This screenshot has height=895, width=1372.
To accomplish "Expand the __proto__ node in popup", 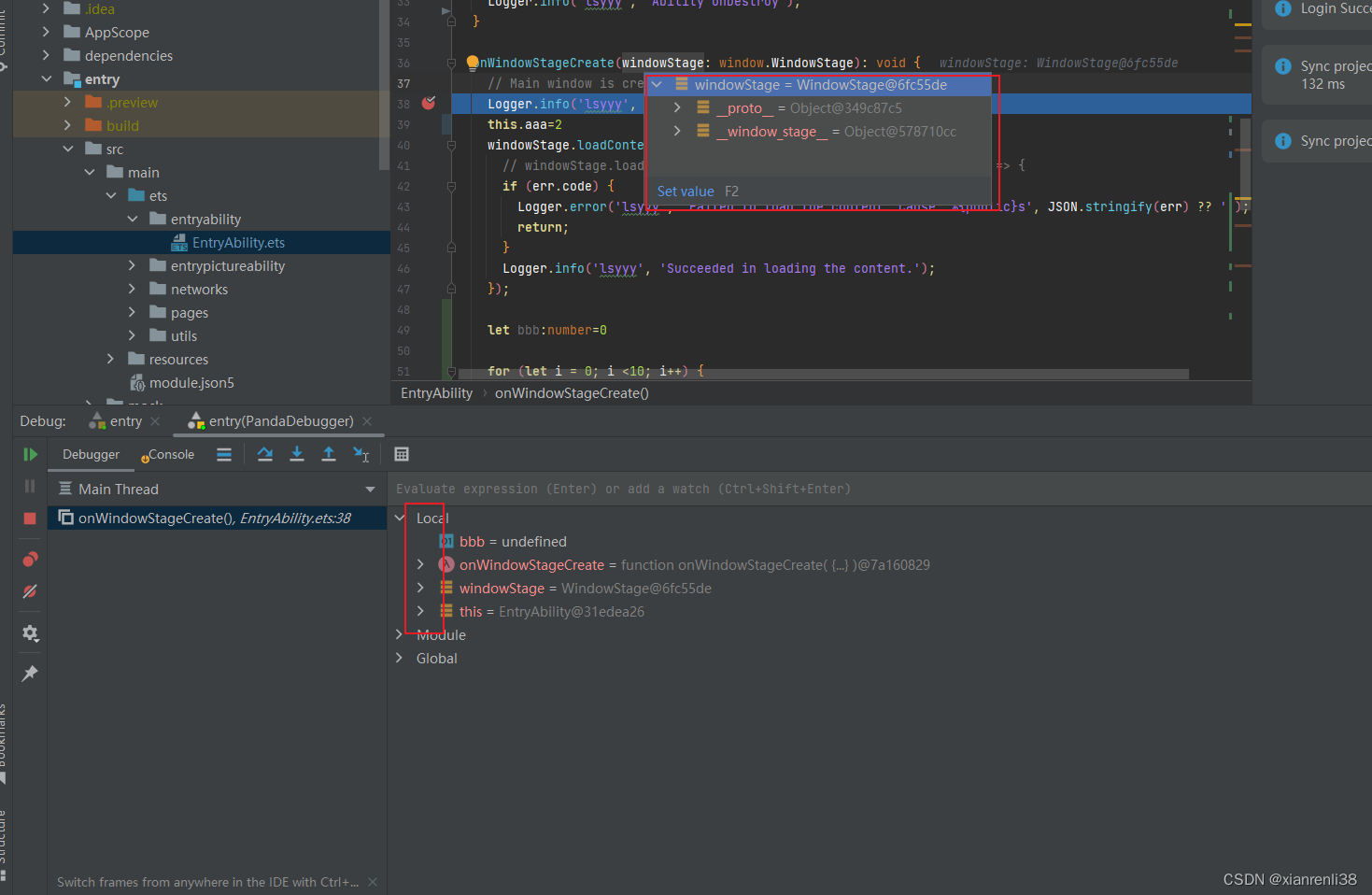I will 677,107.
